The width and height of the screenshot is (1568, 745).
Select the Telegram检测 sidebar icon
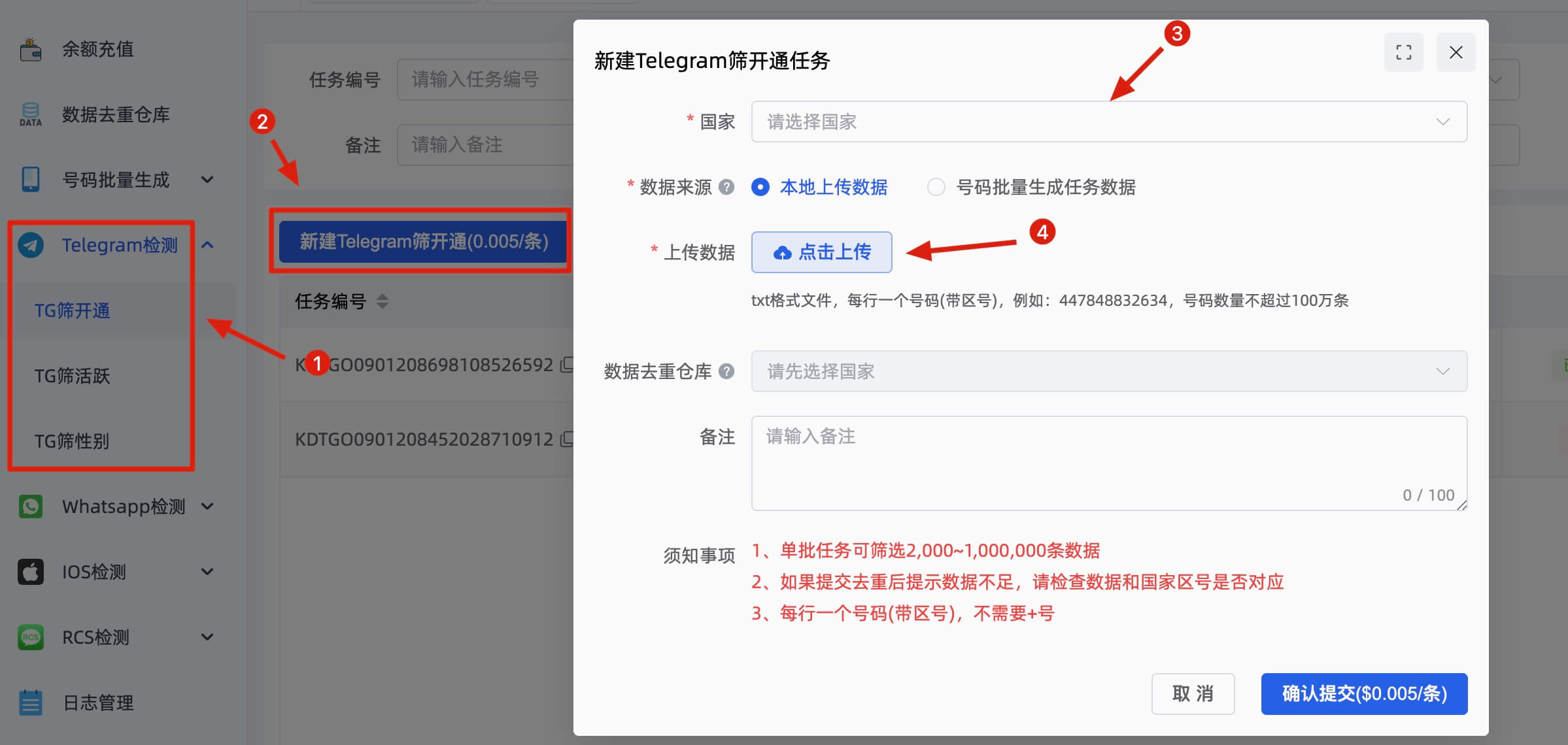[x=29, y=245]
